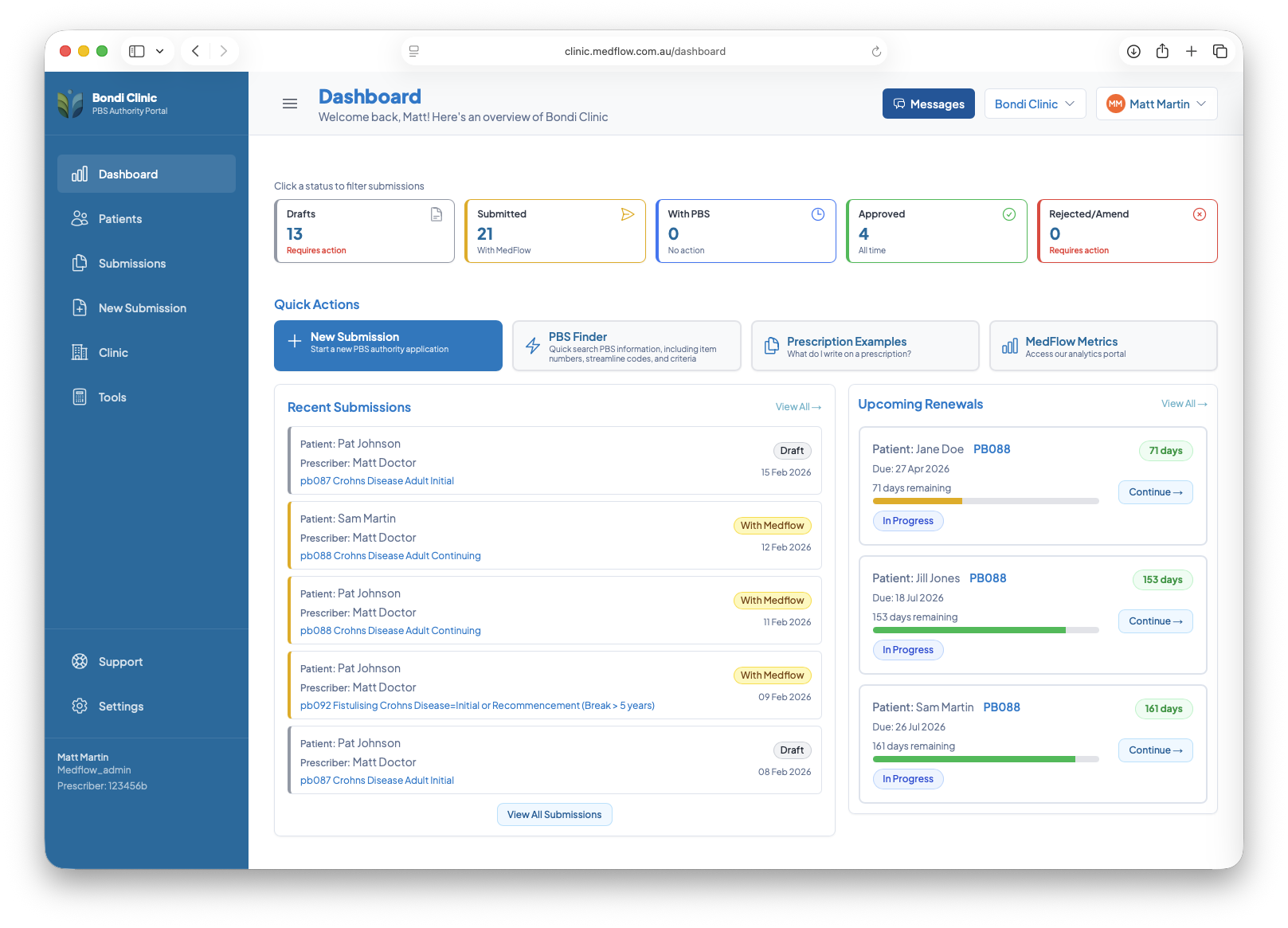1288x928 pixels.
Task: Click View All Submissions button
Action: (554, 815)
